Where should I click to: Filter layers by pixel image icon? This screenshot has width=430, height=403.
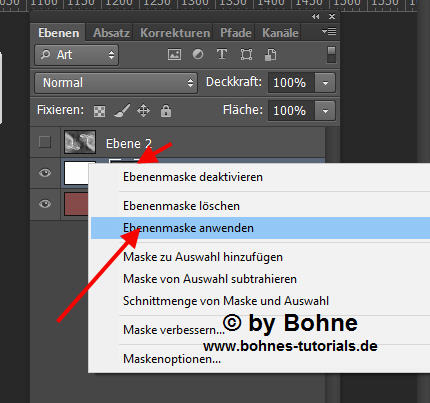click(x=174, y=55)
